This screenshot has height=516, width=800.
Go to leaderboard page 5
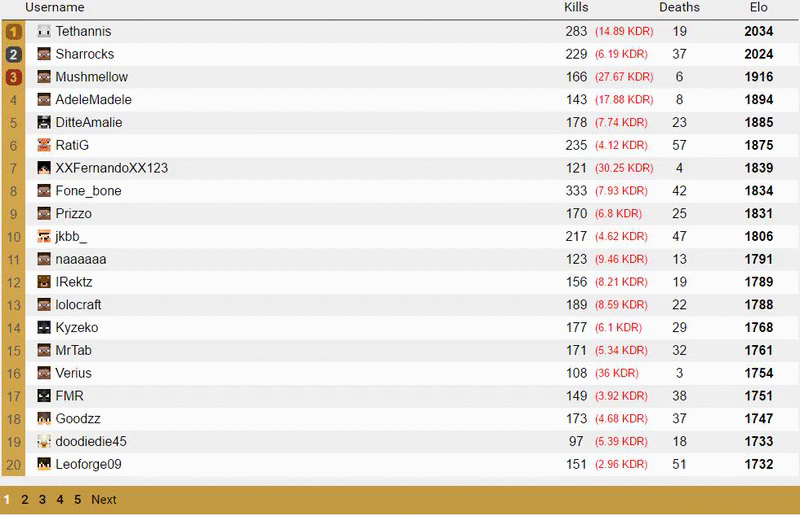point(78,500)
